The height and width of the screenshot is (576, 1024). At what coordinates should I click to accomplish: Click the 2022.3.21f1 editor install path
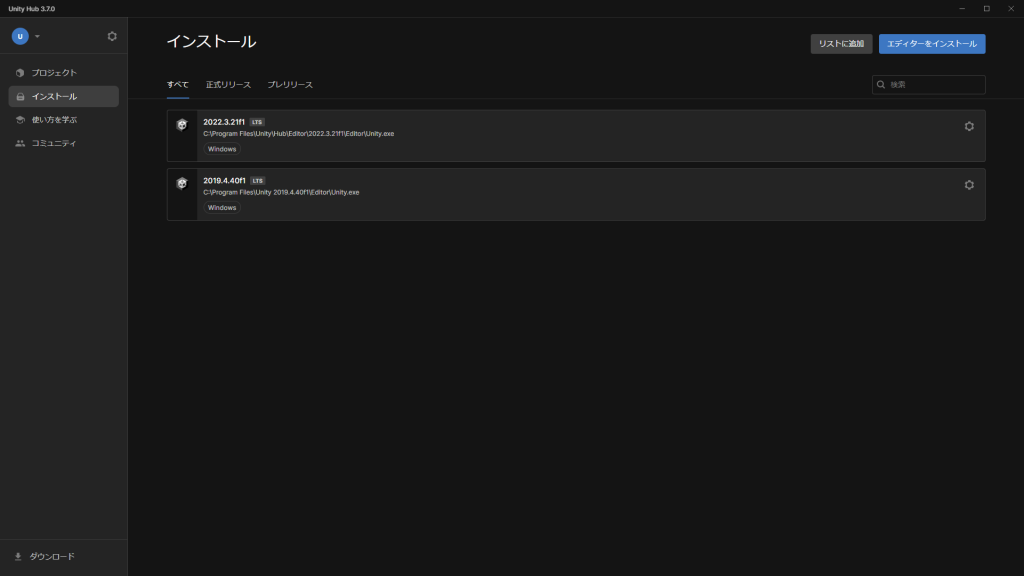[298, 134]
